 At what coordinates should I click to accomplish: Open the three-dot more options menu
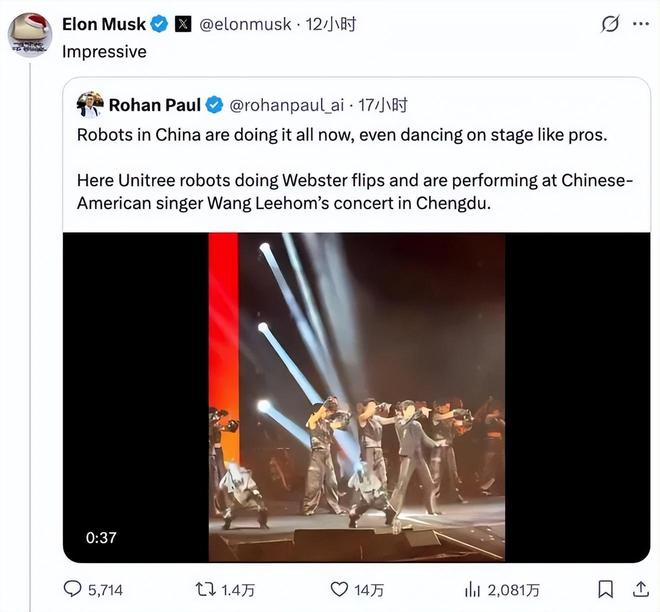(641, 24)
